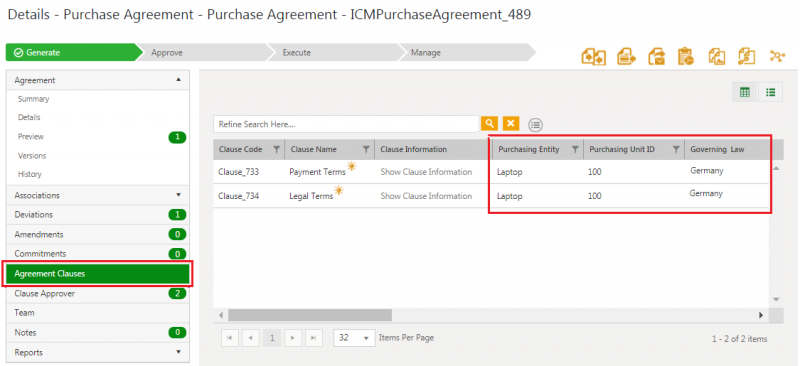This screenshot has width=800, height=366.
Task: Expand the Reports section
Action: (178, 352)
